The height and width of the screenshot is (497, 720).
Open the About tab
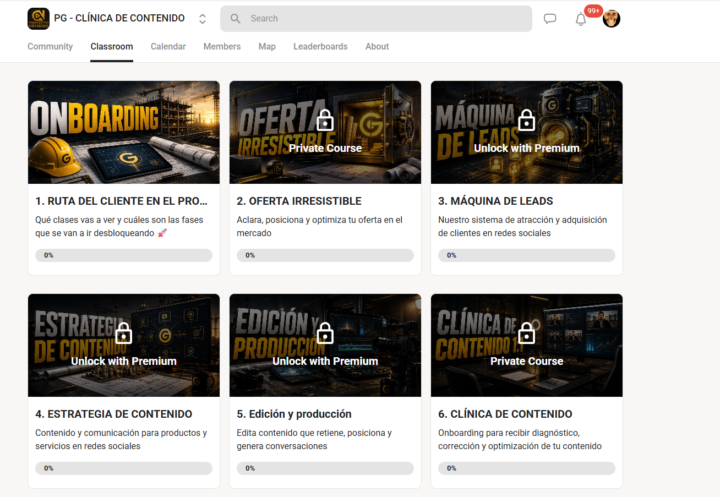point(377,46)
